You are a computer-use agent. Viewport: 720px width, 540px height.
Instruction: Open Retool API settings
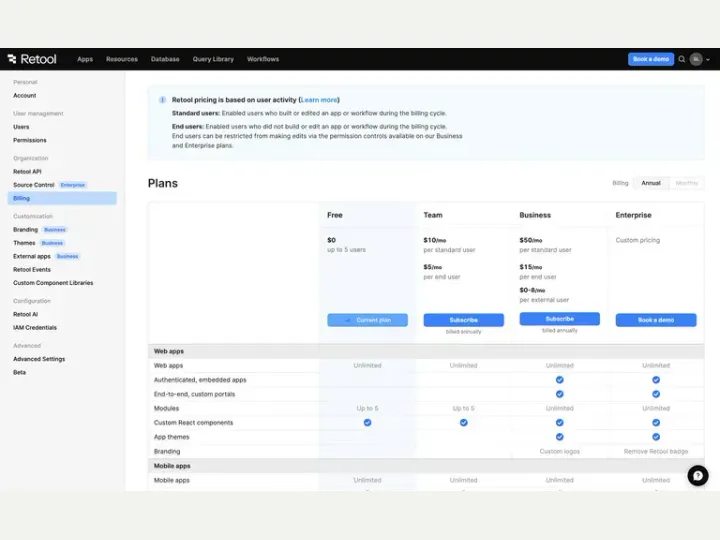(x=27, y=171)
